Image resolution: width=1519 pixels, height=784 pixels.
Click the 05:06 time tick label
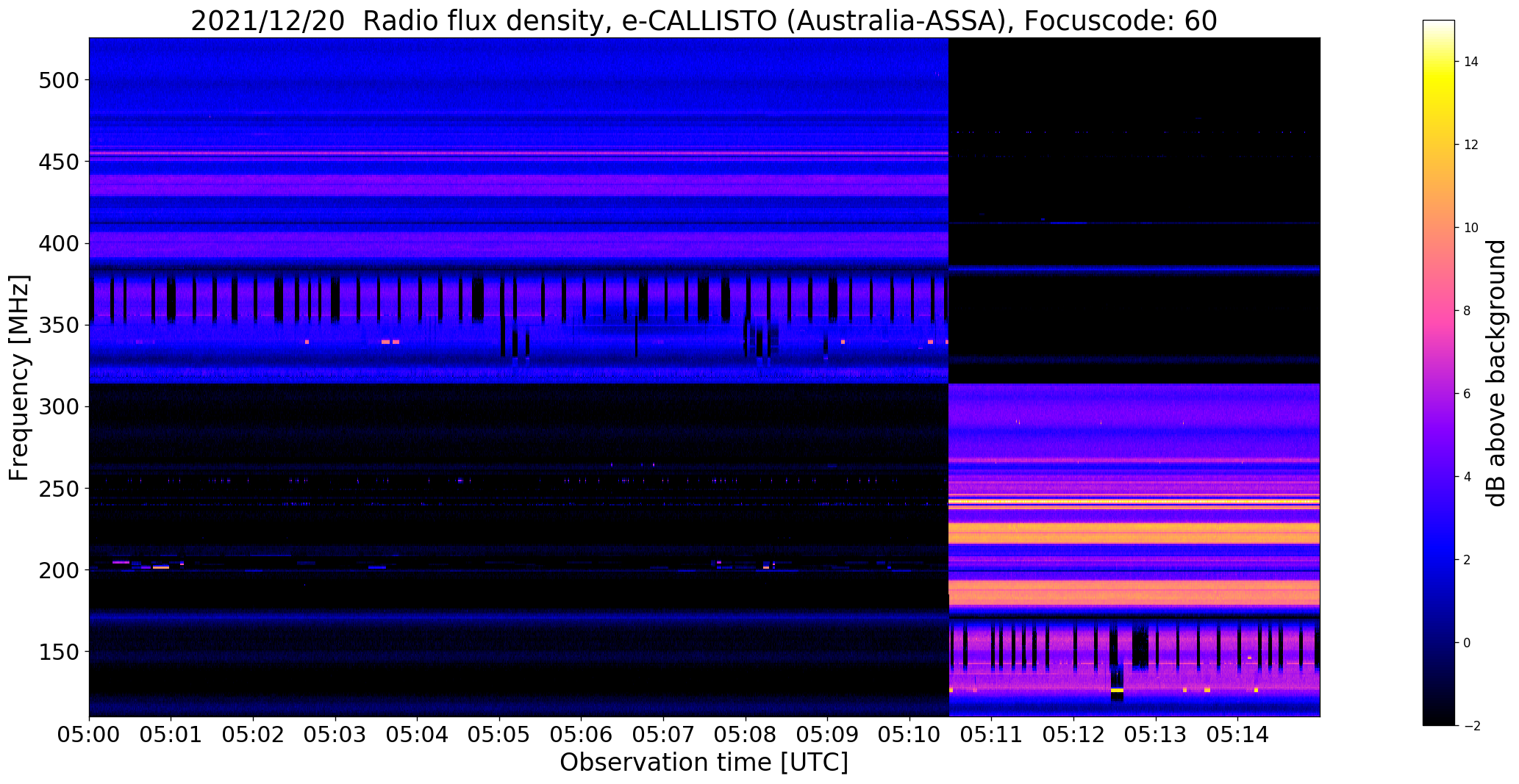point(582,735)
